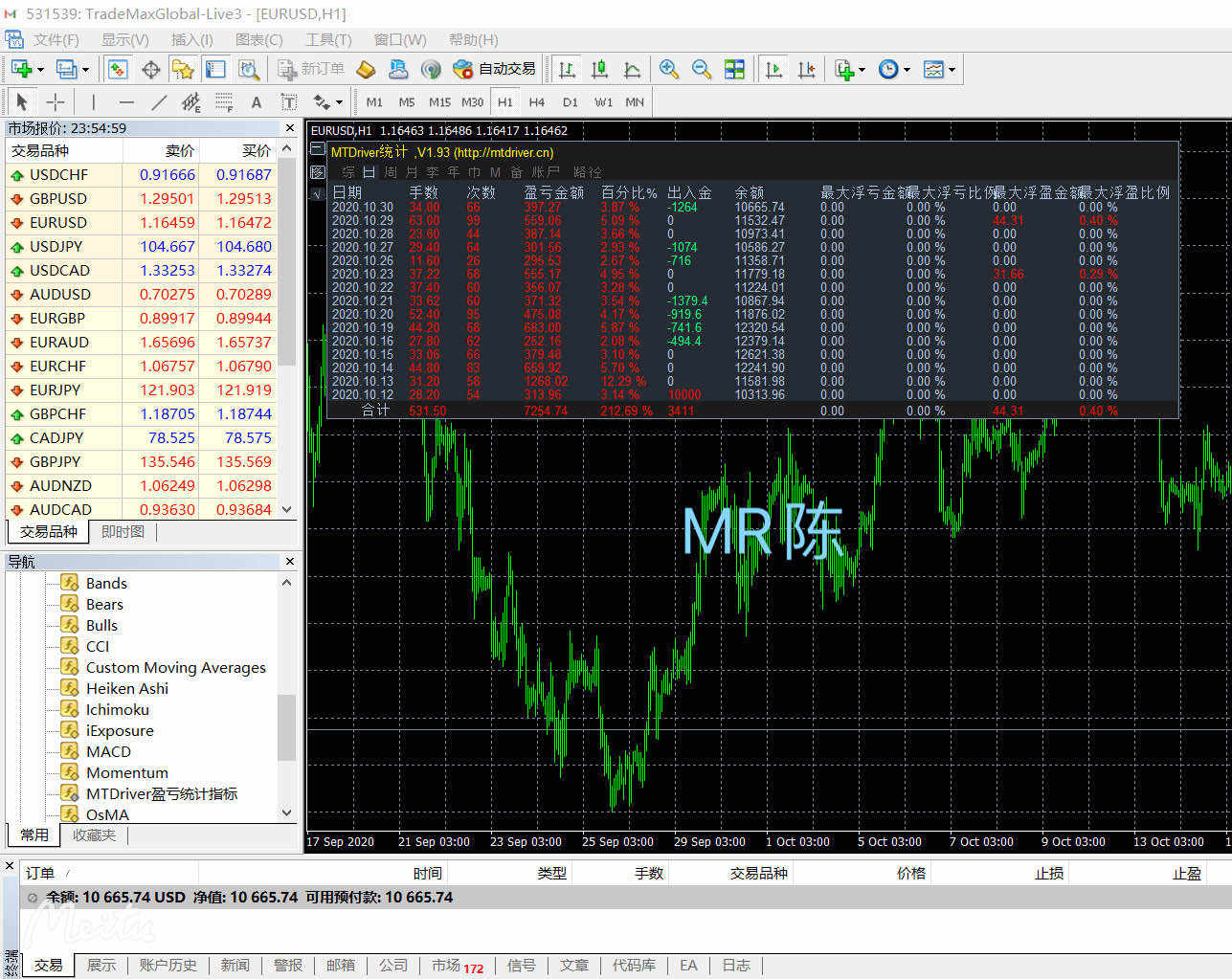Select the 账户 tab in MTDriver panel
1232x979 pixels.
(546, 172)
